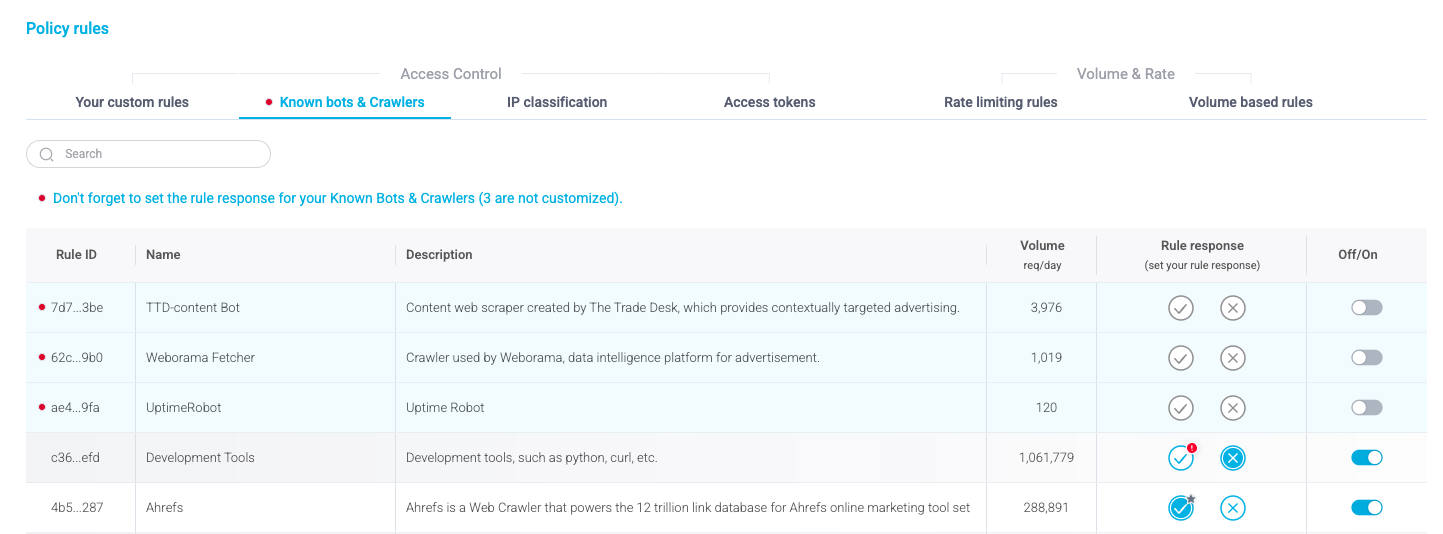This screenshot has width=1443, height=534.
Task: Enable the TTD-content Bot rule toggle
Action: (x=1366, y=308)
